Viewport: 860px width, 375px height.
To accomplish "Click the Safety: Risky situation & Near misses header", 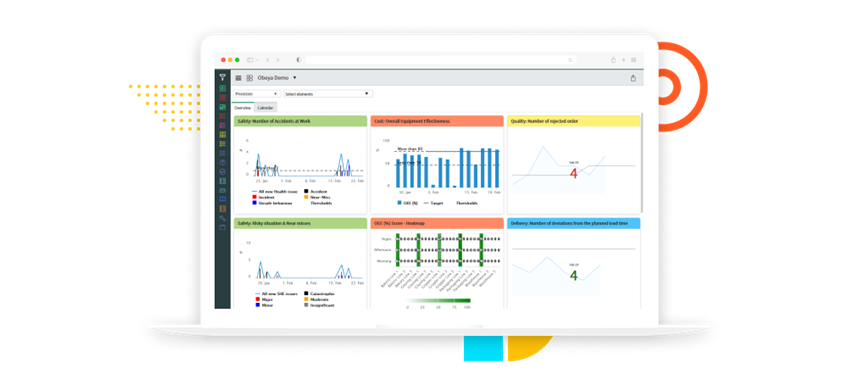I will (300, 223).
